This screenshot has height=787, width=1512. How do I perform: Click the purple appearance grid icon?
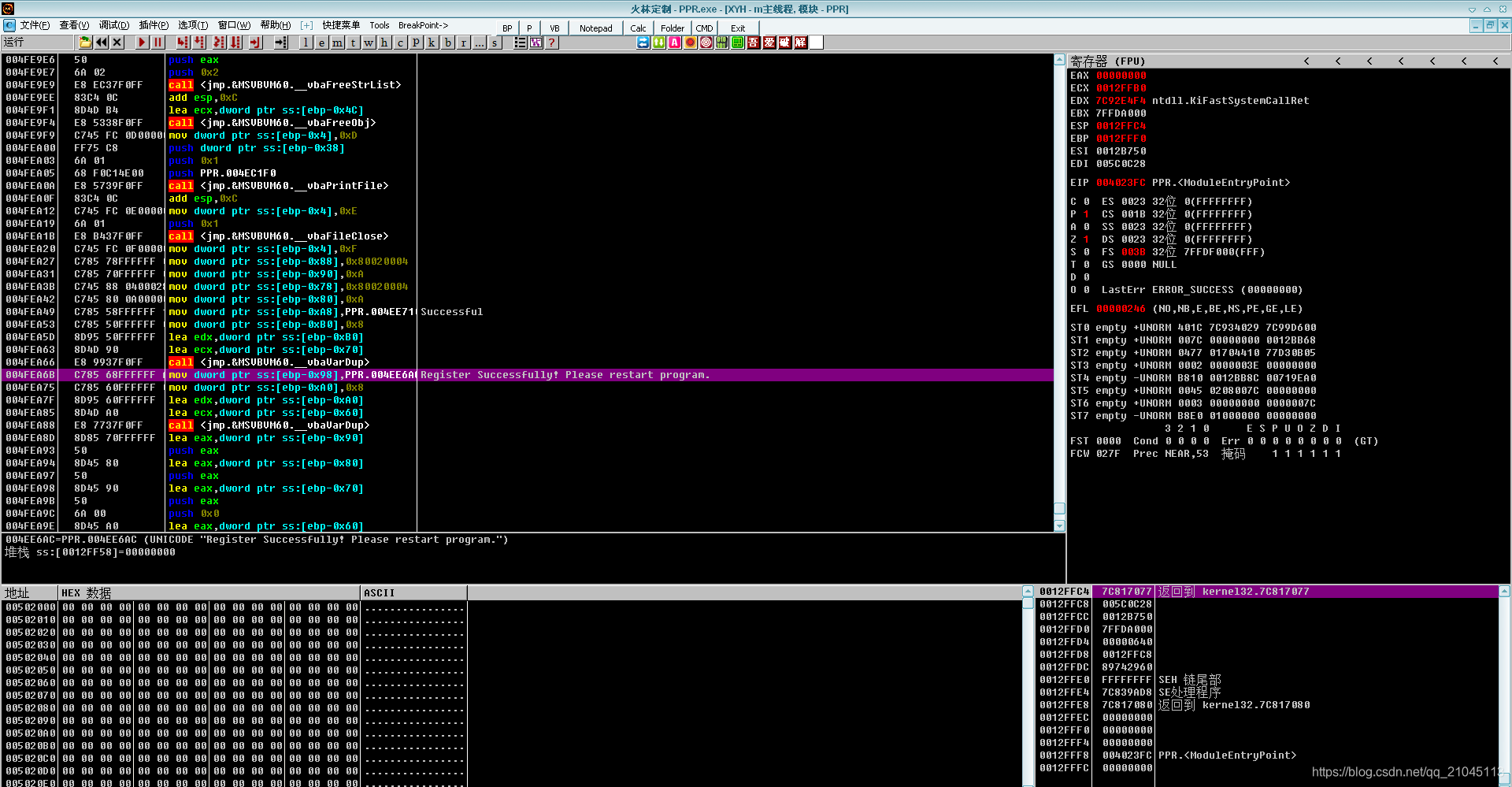[536, 43]
